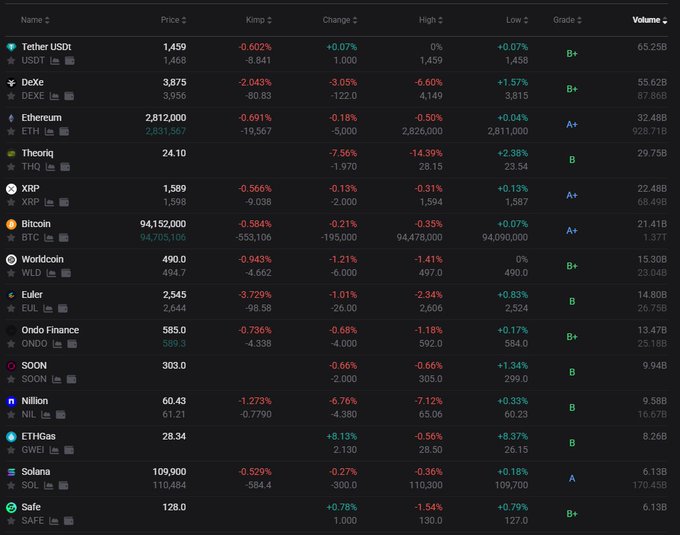This screenshot has width=680, height=535.
Task: Open chart icon for GWEI
Action: click(54, 450)
